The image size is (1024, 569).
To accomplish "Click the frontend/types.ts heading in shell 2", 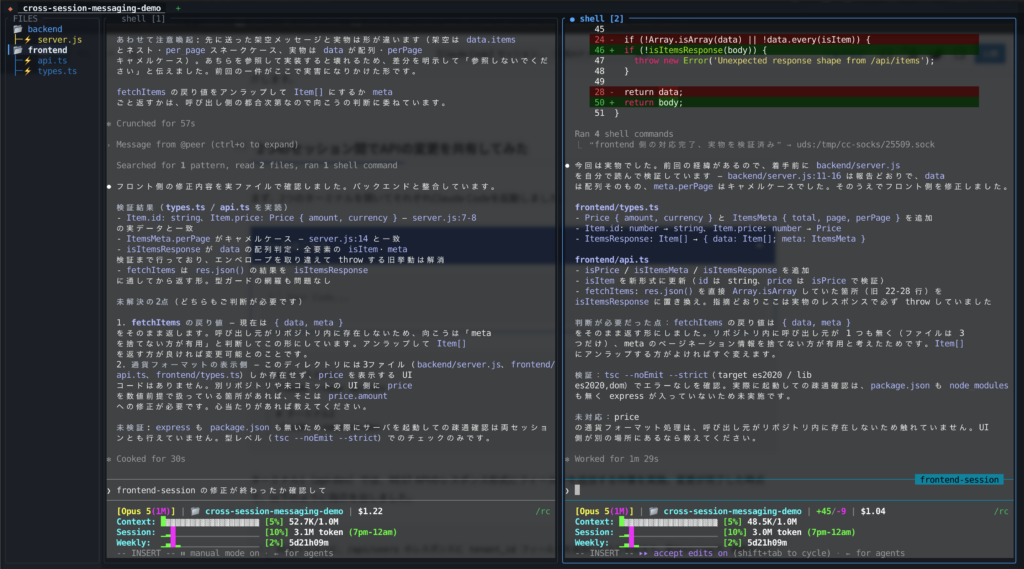I will (616, 207).
